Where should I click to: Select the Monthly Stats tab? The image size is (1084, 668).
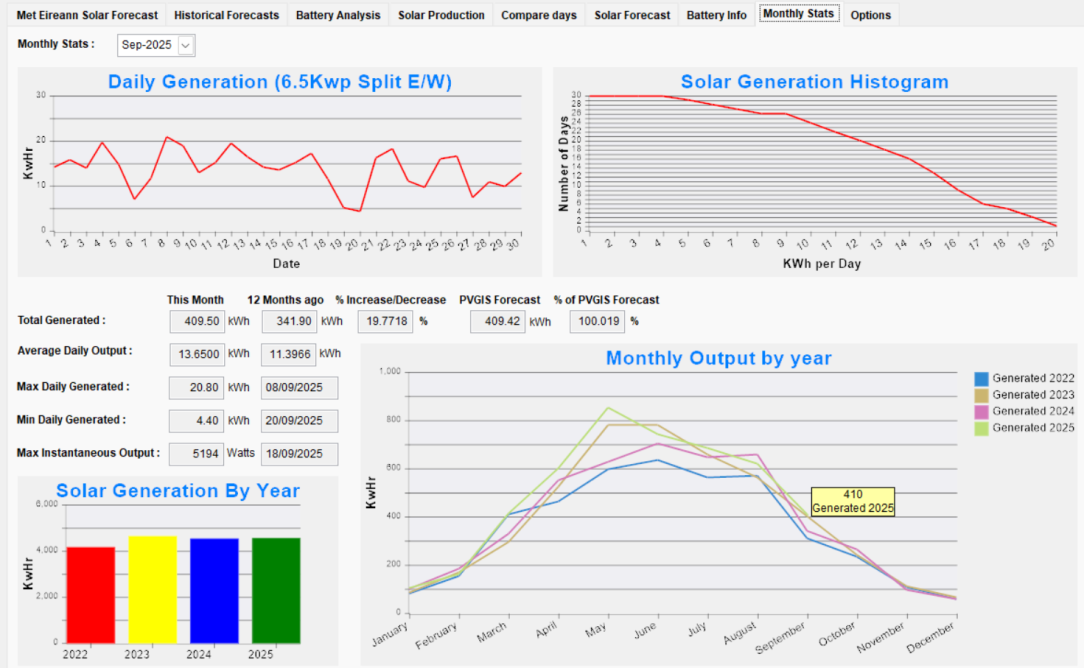[x=798, y=13]
